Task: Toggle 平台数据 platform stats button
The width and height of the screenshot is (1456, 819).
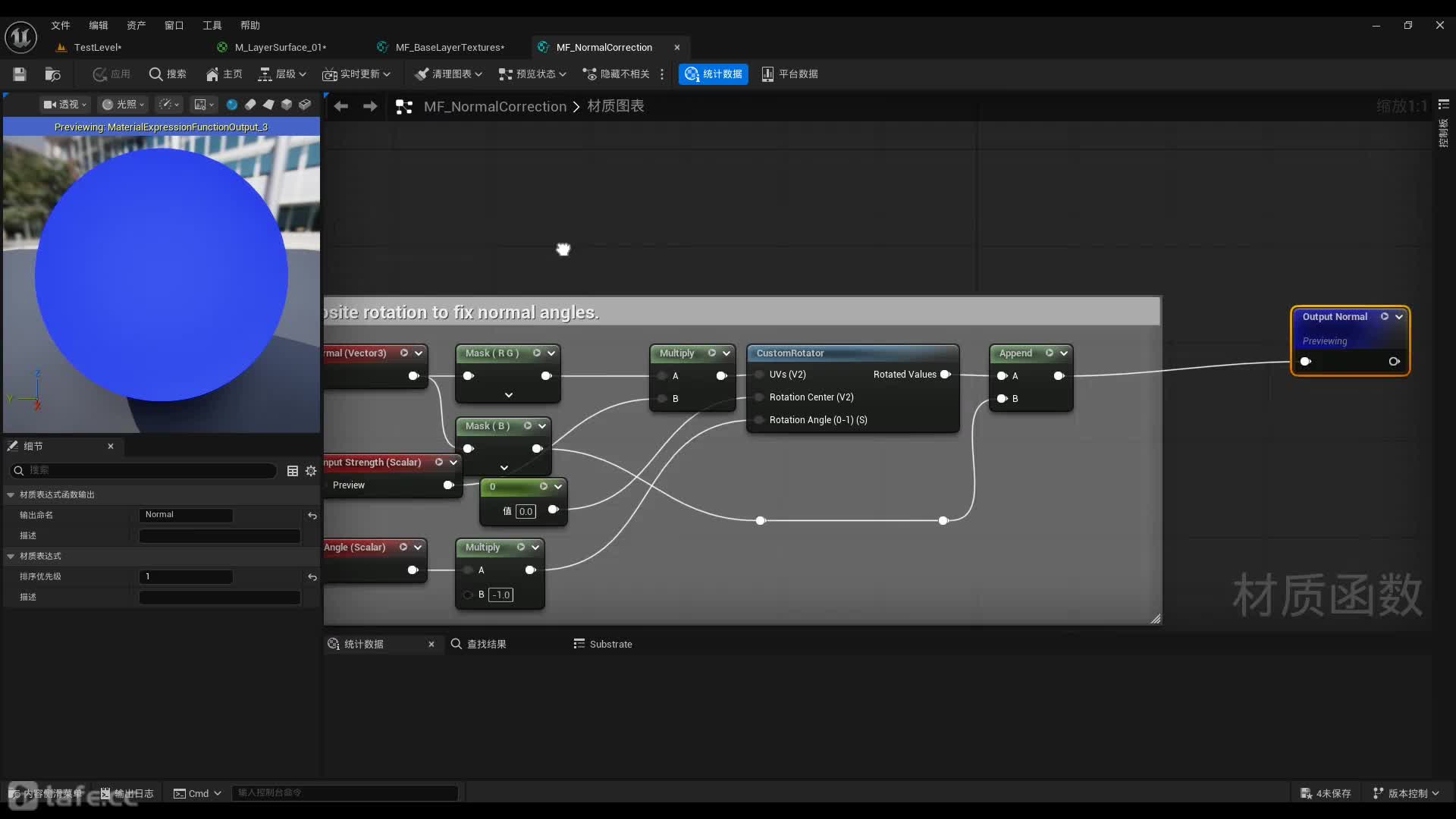Action: tap(789, 74)
